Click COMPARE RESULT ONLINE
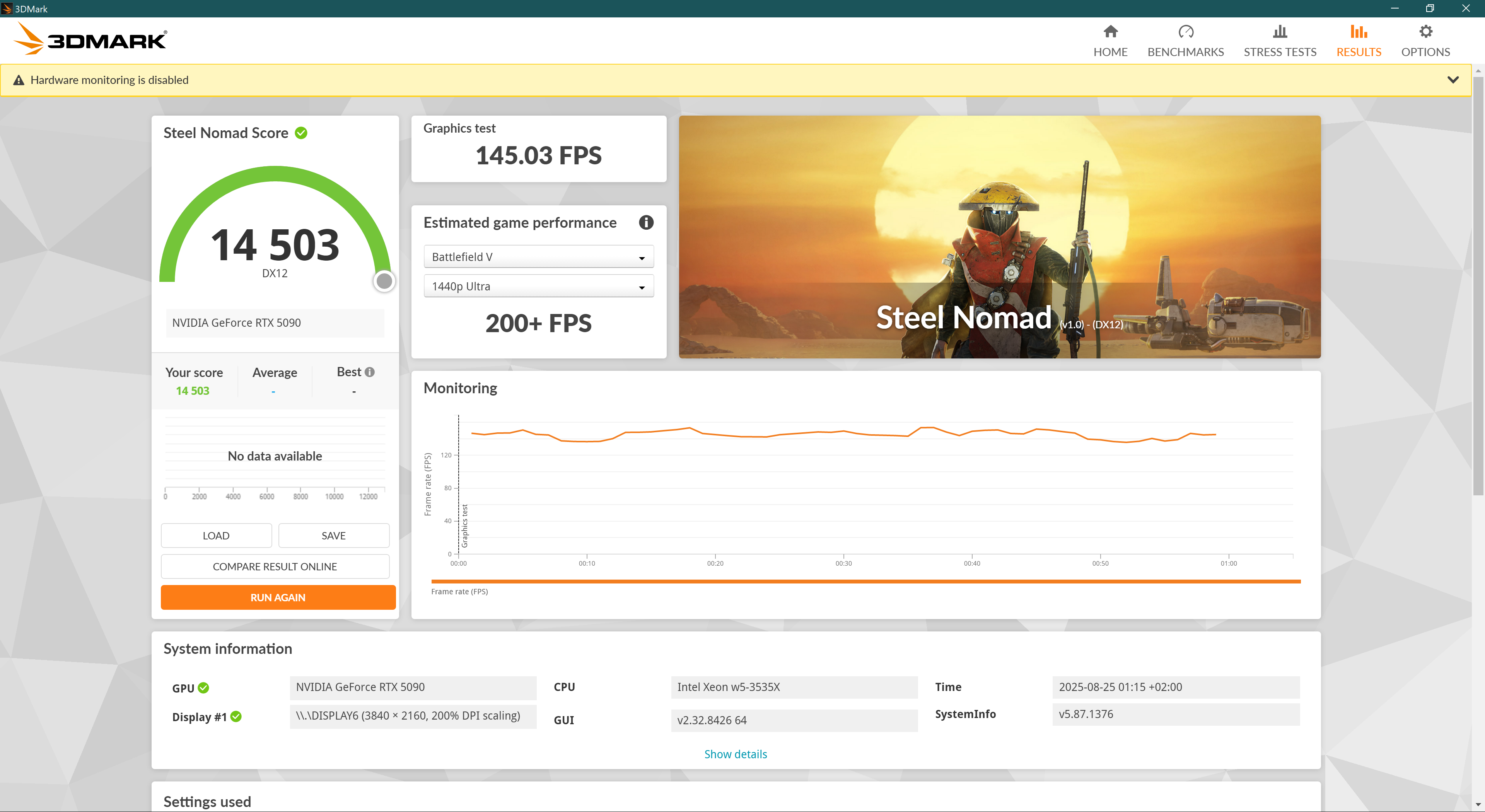The width and height of the screenshot is (1485, 812). 275,566
